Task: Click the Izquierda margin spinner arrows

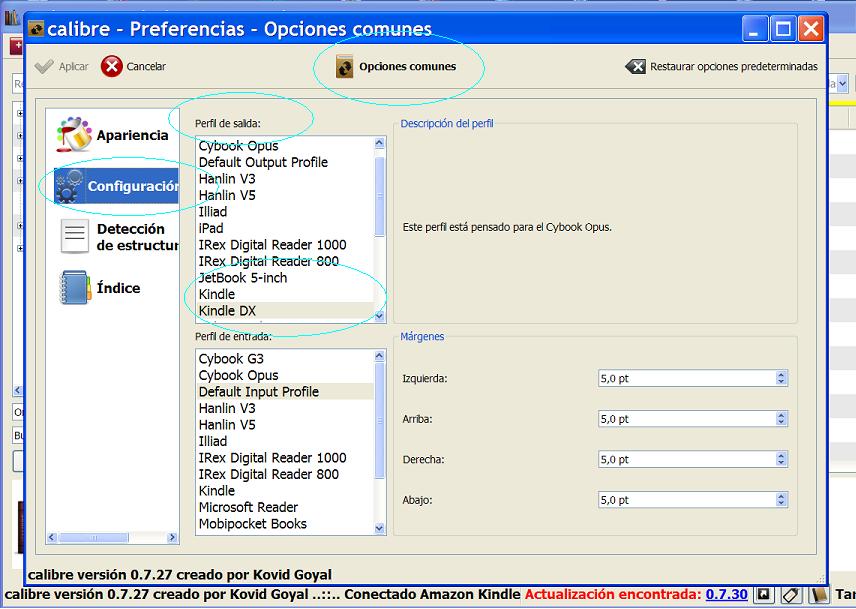Action: (781, 378)
